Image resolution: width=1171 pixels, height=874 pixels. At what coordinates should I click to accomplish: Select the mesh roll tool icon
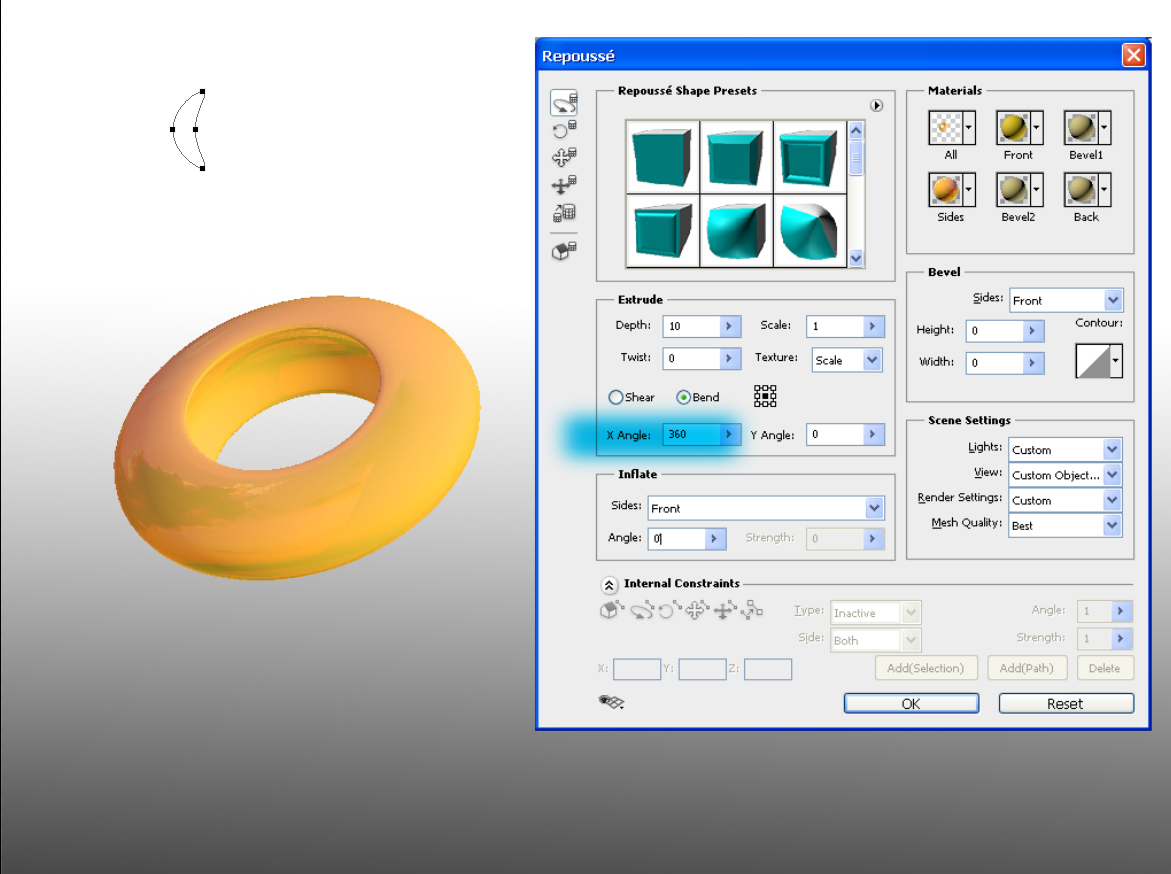pyautogui.click(x=564, y=130)
